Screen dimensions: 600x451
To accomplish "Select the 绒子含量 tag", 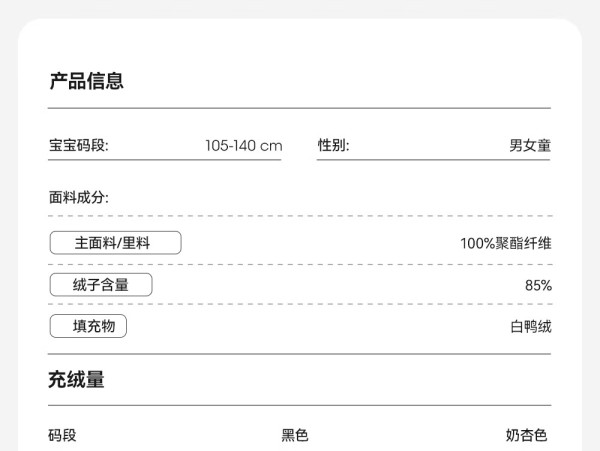I will tap(101, 285).
